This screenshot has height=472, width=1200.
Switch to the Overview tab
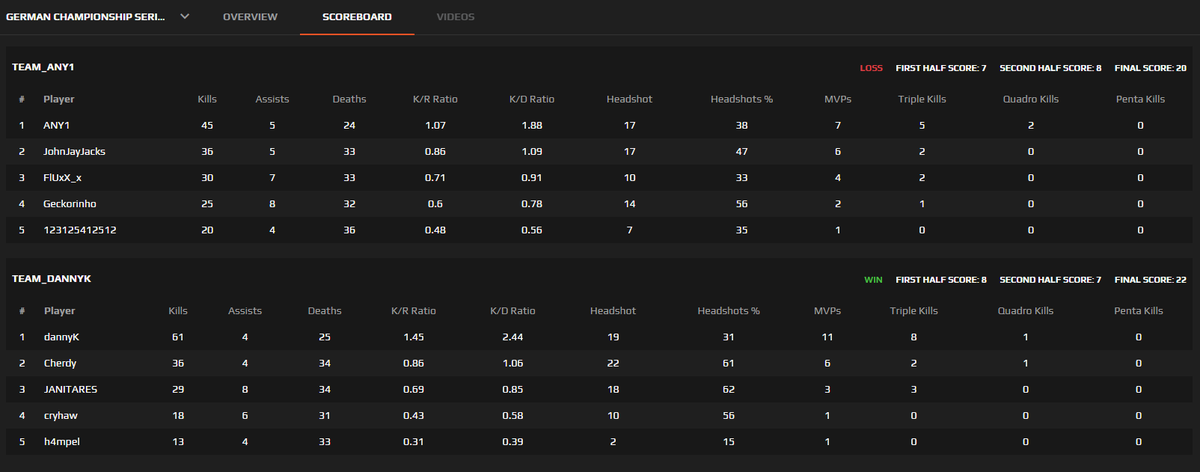click(x=250, y=17)
